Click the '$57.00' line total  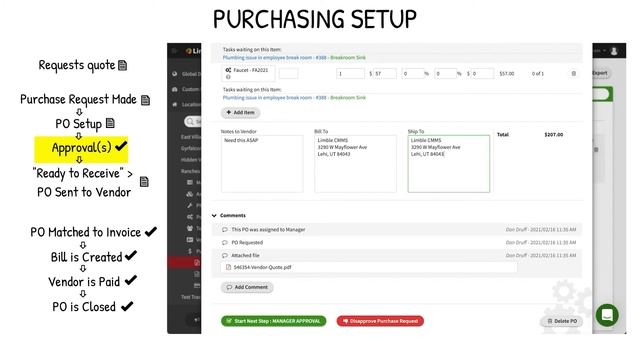pyautogui.click(x=507, y=73)
